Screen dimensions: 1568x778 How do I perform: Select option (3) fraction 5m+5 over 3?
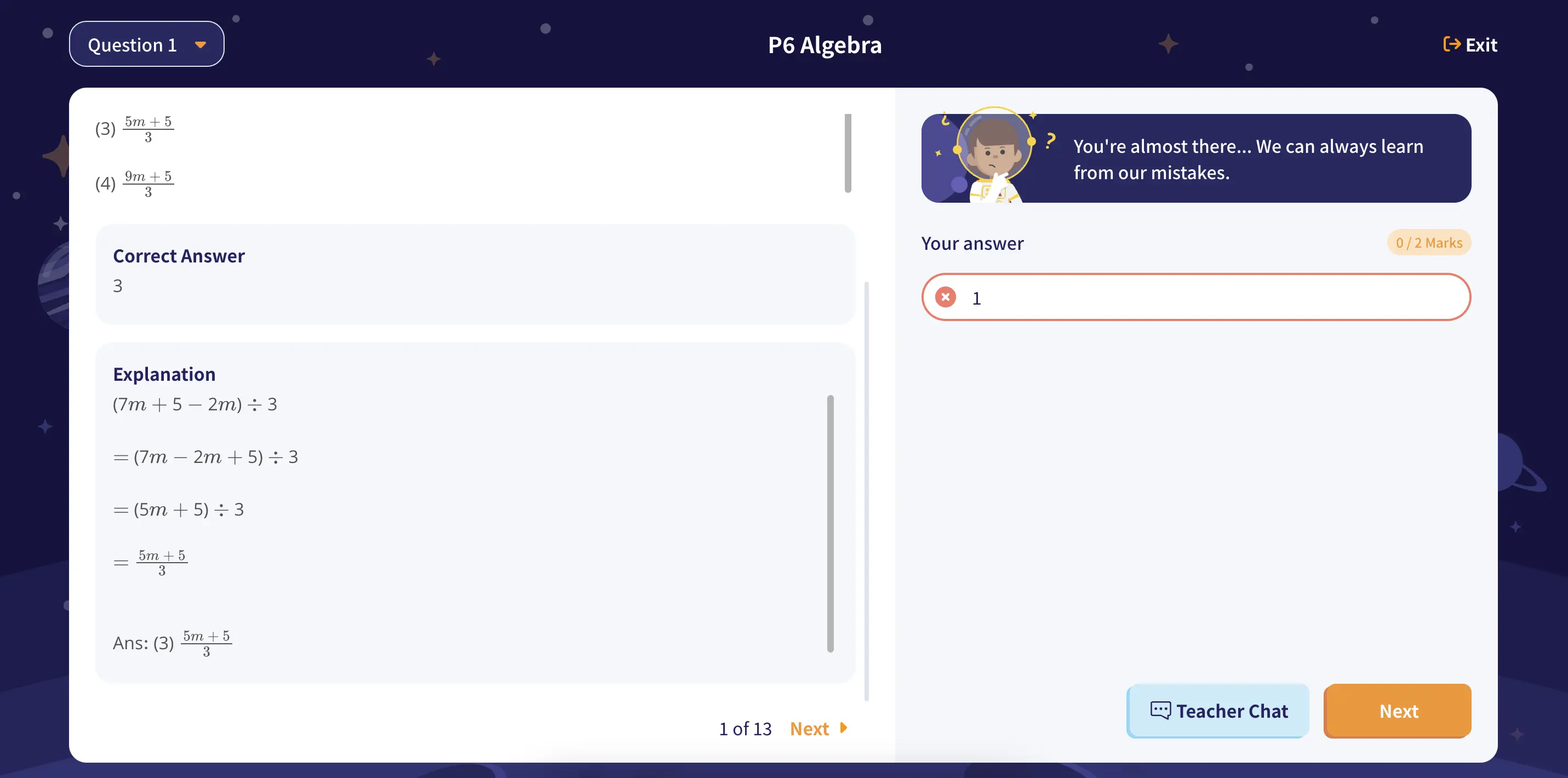click(x=135, y=128)
